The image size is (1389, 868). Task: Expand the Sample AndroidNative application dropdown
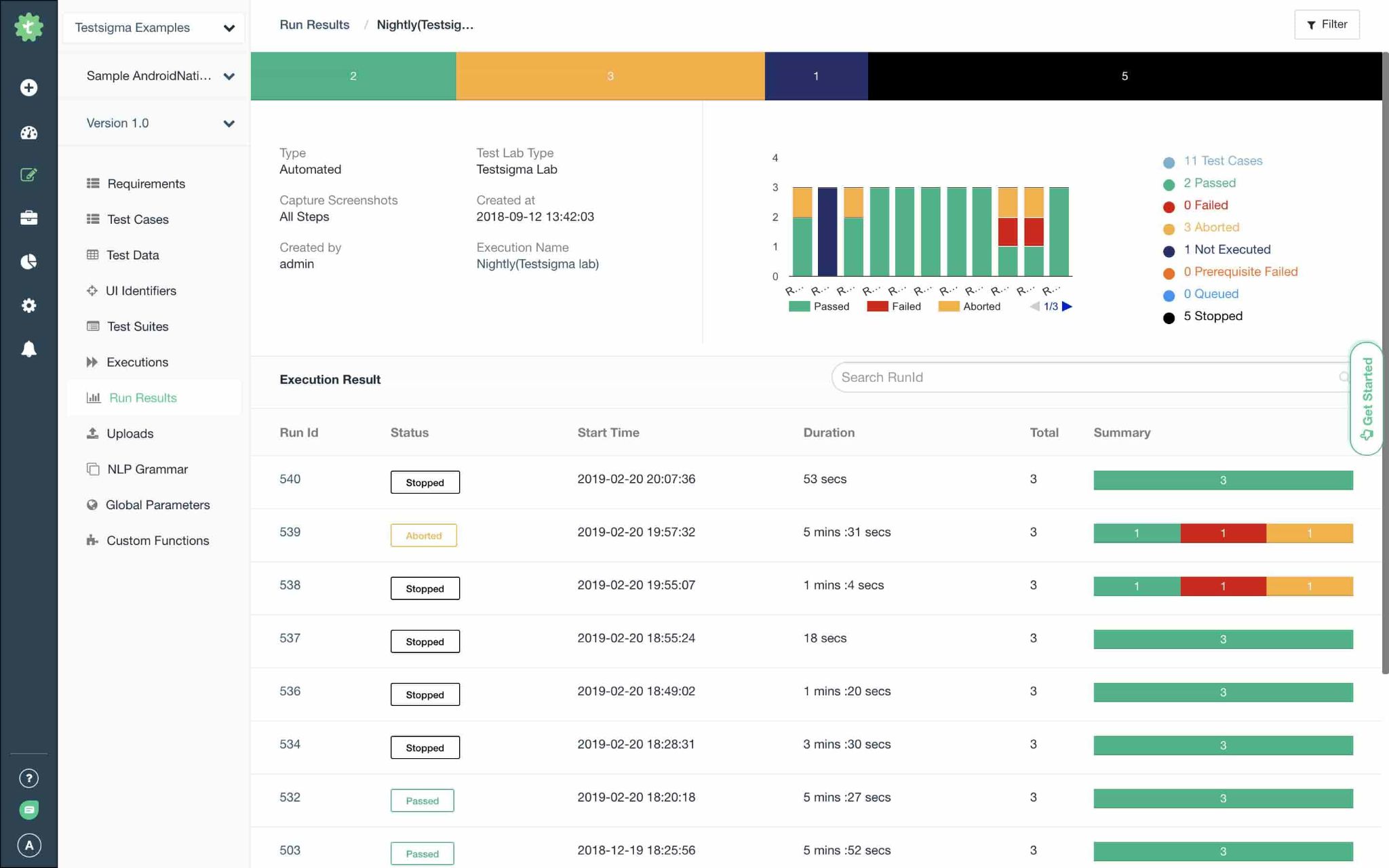(160, 76)
